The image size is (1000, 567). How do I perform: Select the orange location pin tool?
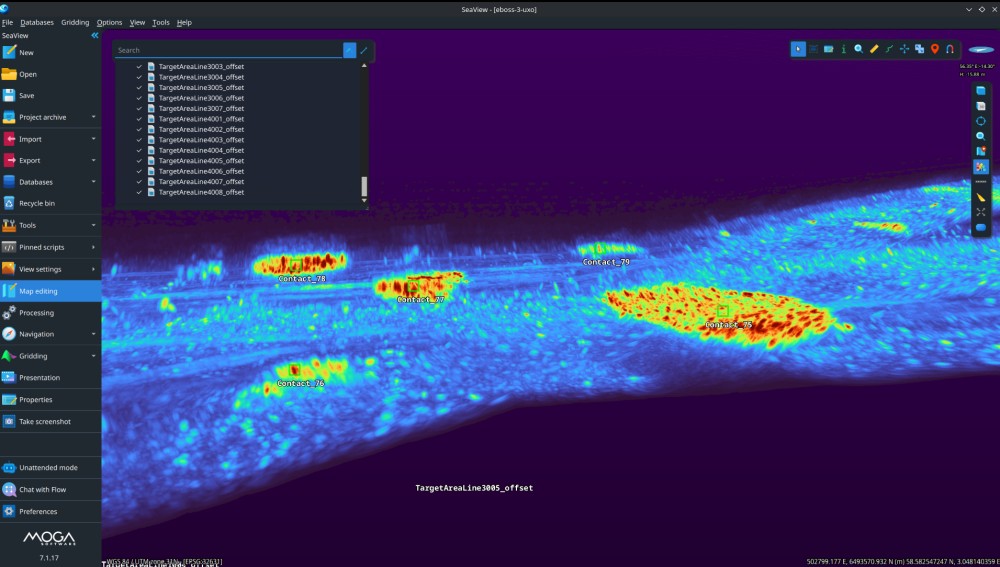pyautogui.click(x=935, y=49)
